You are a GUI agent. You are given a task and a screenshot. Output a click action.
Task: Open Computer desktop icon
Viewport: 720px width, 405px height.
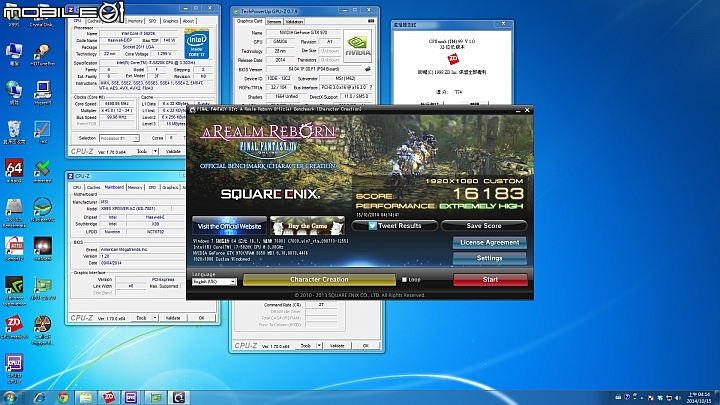(x=14, y=55)
